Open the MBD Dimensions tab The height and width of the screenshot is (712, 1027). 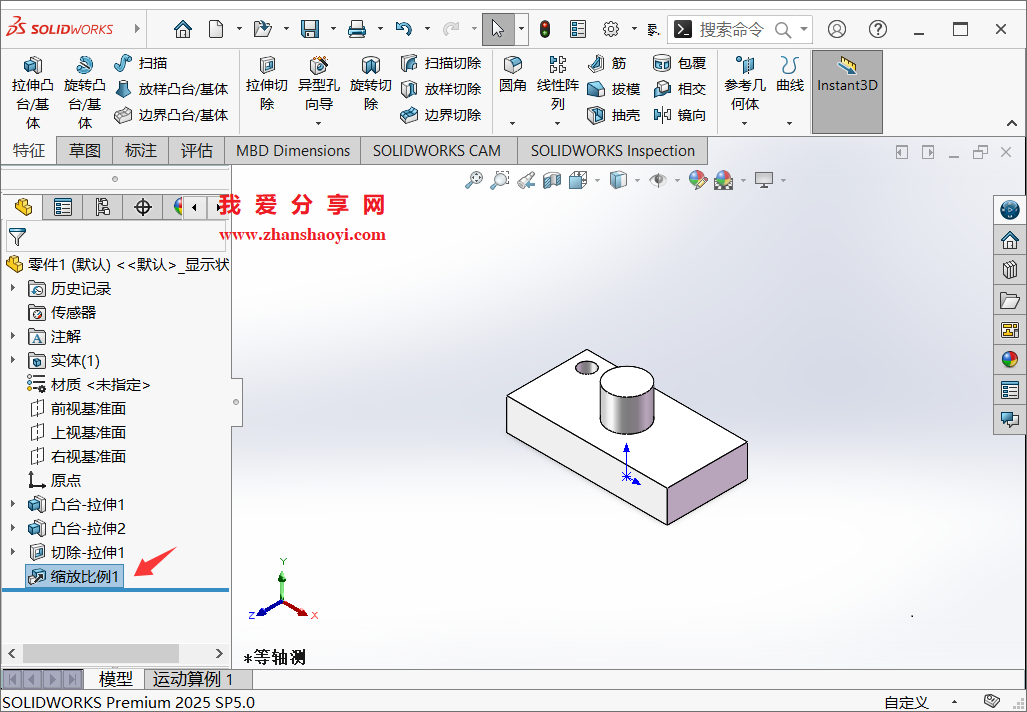(x=293, y=151)
